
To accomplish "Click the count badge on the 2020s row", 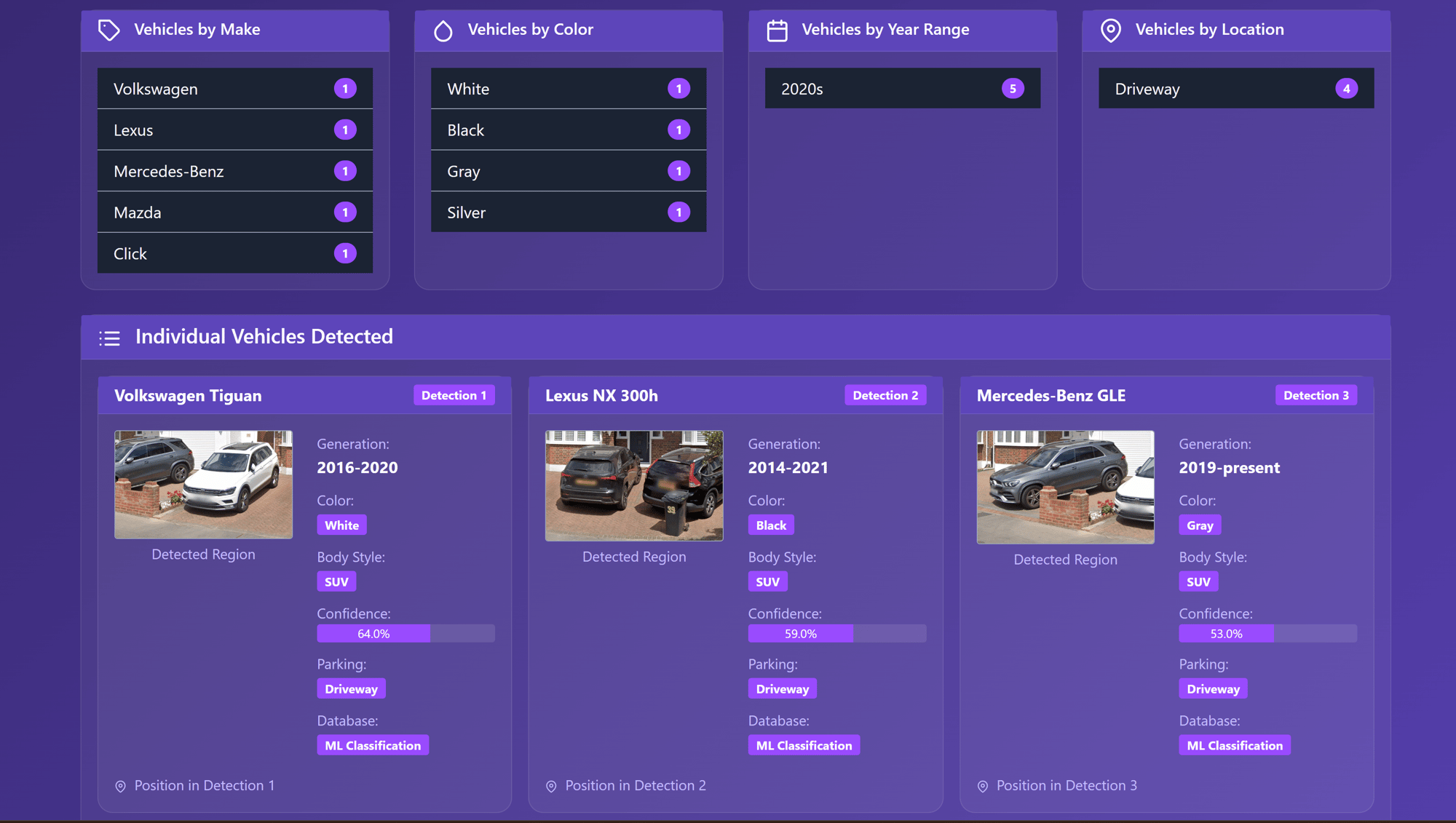I will pyautogui.click(x=1013, y=89).
